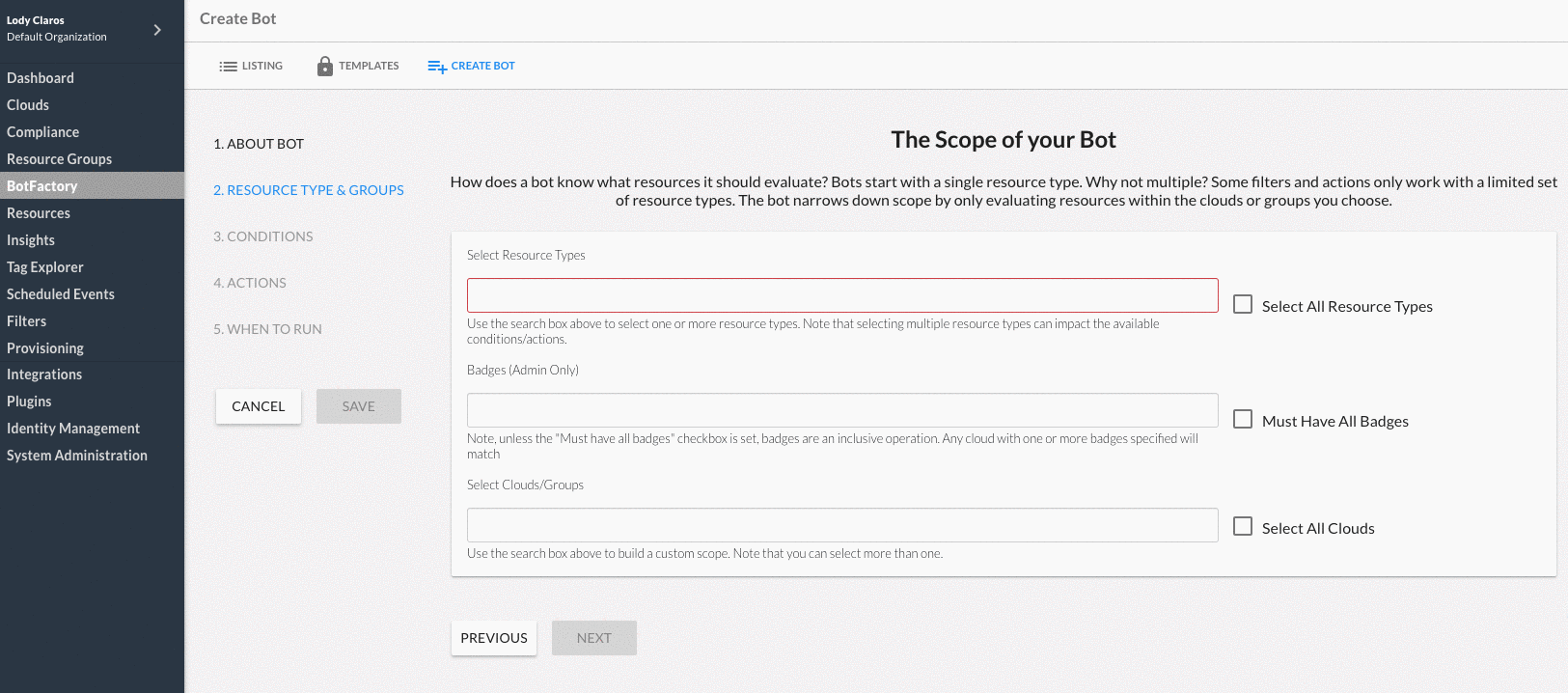The image size is (1568, 693).
Task: Check Select All Resource Types
Action: click(1243, 304)
